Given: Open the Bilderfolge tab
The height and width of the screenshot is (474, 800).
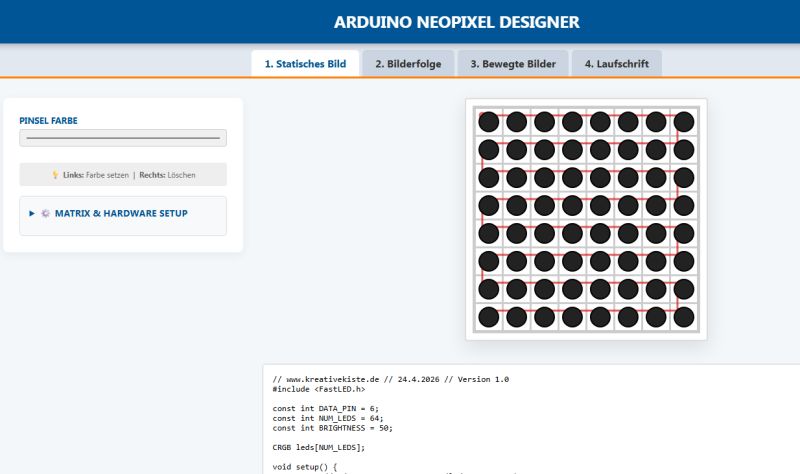Looking at the screenshot, I should coord(408,64).
